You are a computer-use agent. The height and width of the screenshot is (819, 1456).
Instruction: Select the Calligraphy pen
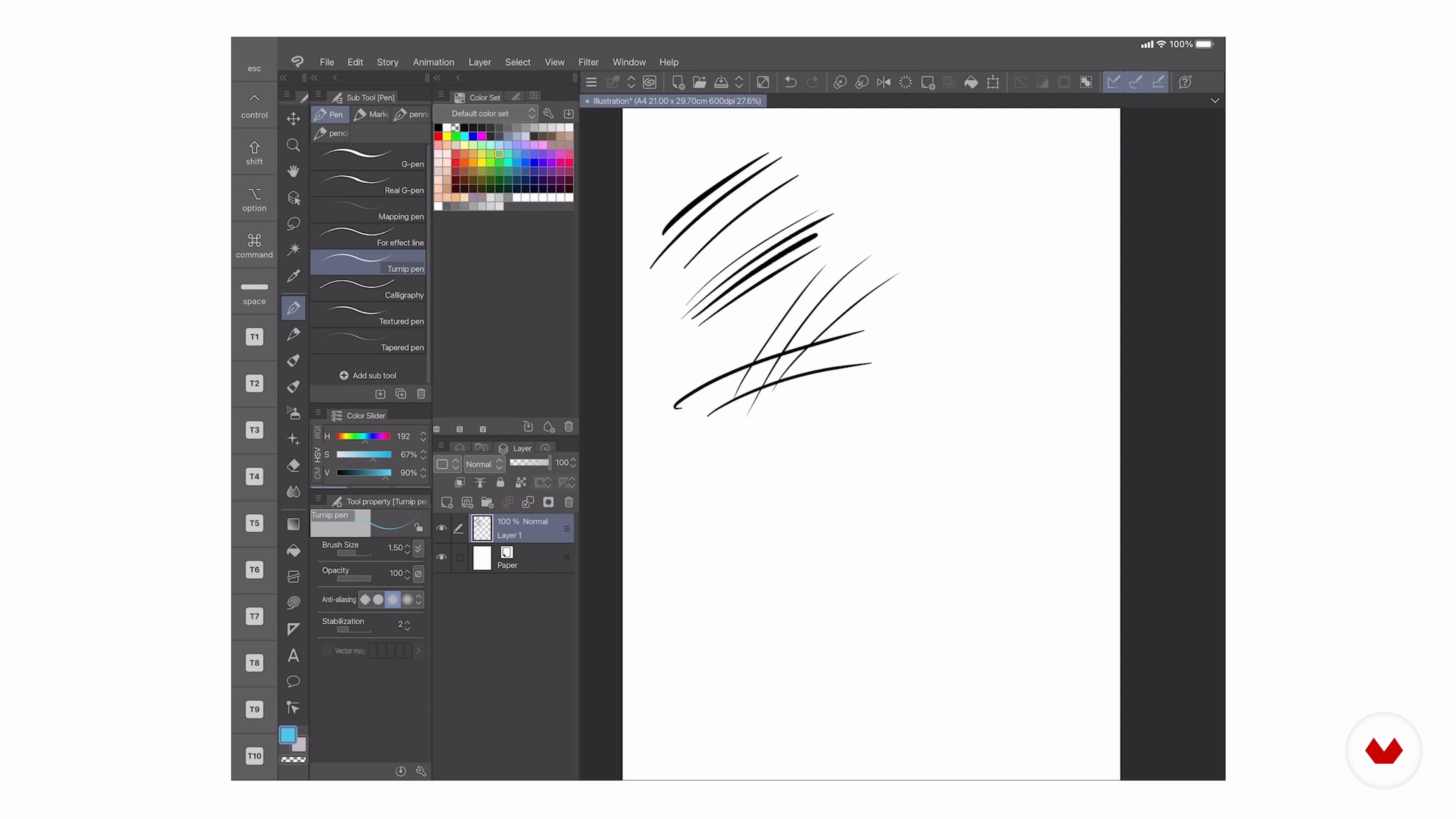[367, 288]
